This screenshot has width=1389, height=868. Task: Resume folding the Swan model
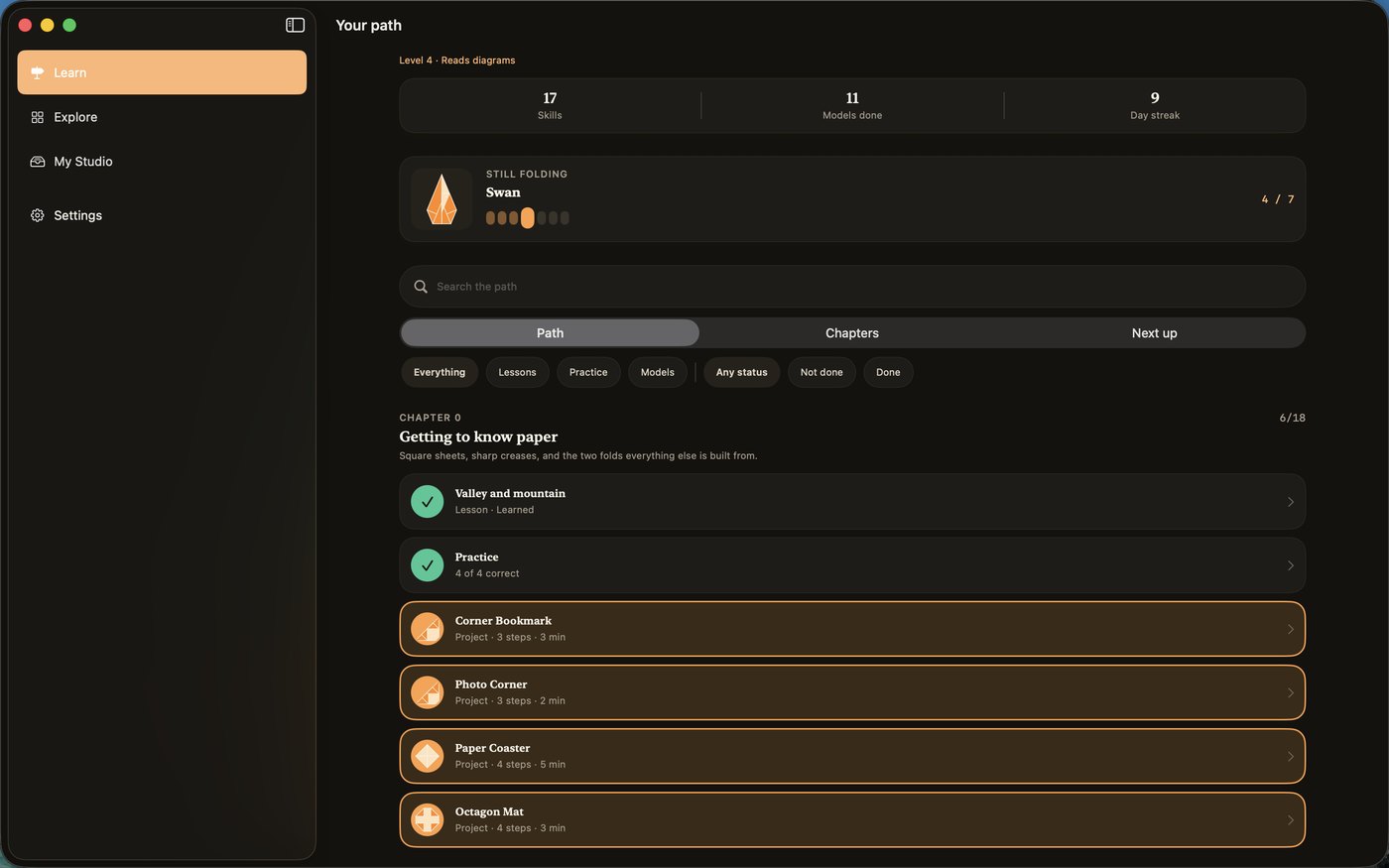click(x=852, y=199)
